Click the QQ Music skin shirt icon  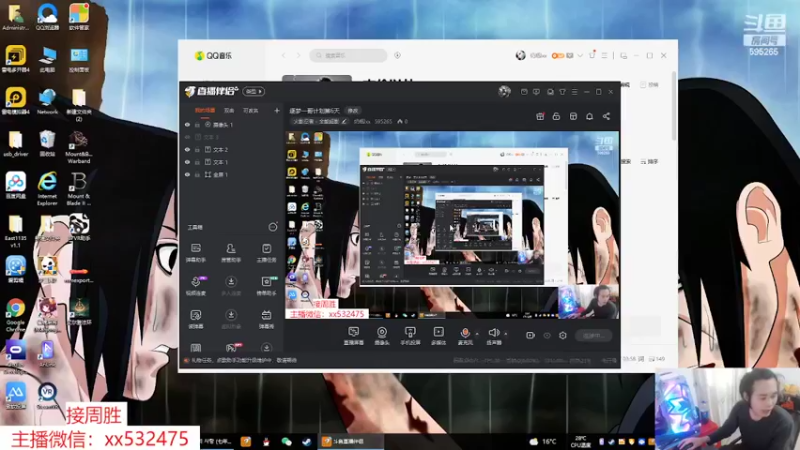click(592, 55)
